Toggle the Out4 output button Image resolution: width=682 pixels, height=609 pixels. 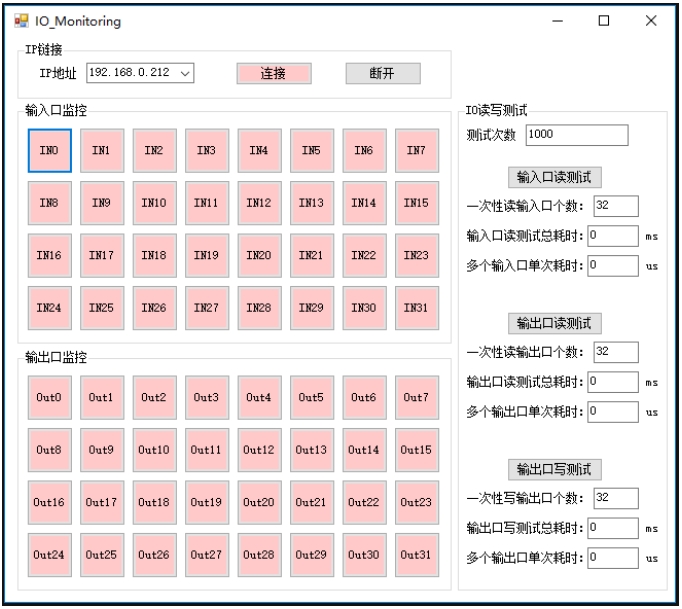tap(259, 398)
